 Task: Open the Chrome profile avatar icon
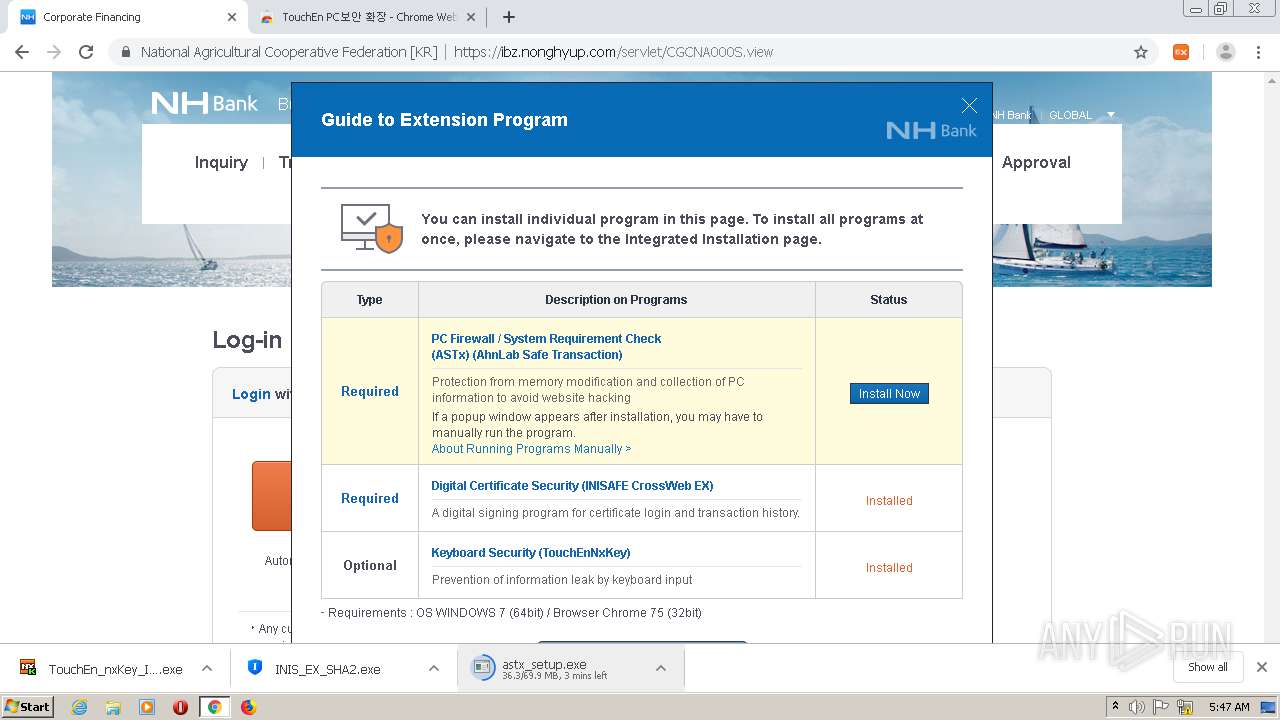click(1225, 52)
